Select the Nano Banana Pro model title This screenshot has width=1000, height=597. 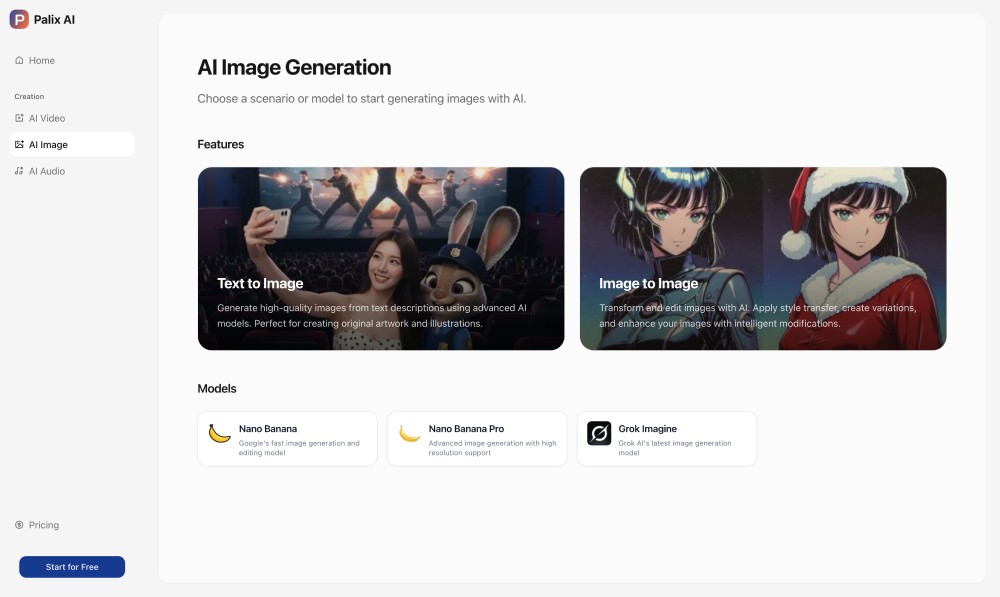point(465,429)
